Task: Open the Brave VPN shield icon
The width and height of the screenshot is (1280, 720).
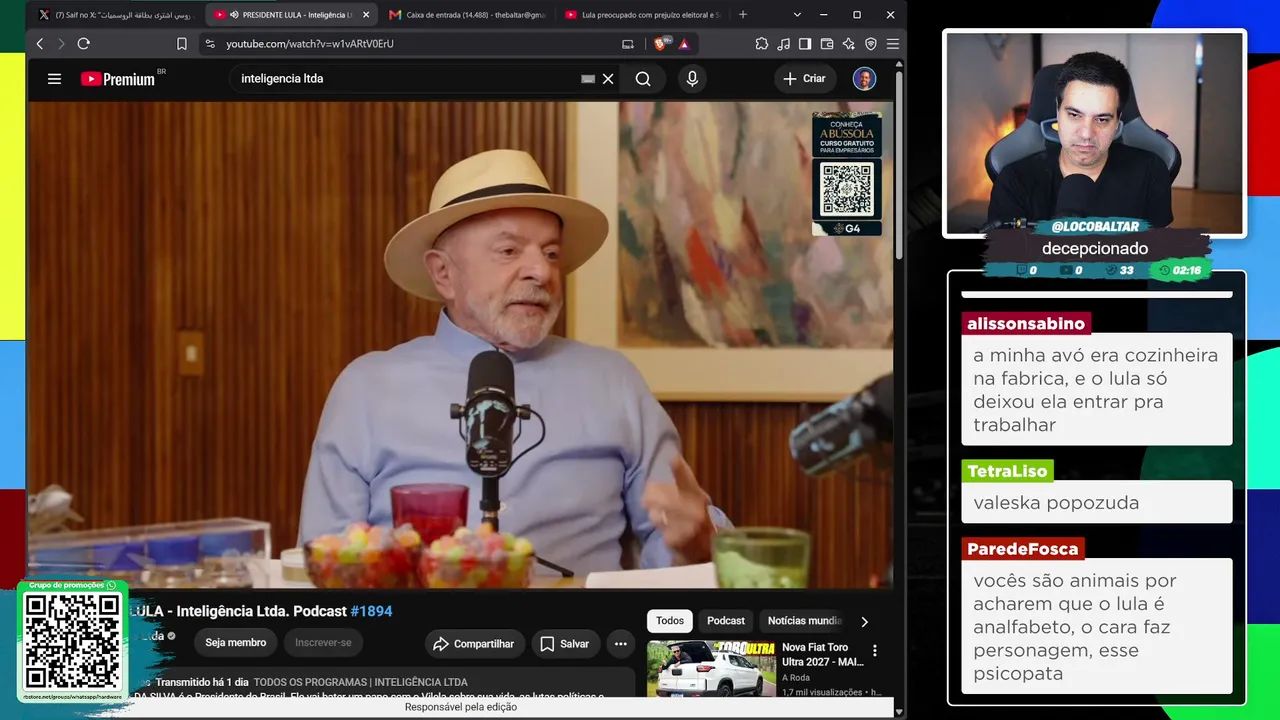Action: [871, 44]
